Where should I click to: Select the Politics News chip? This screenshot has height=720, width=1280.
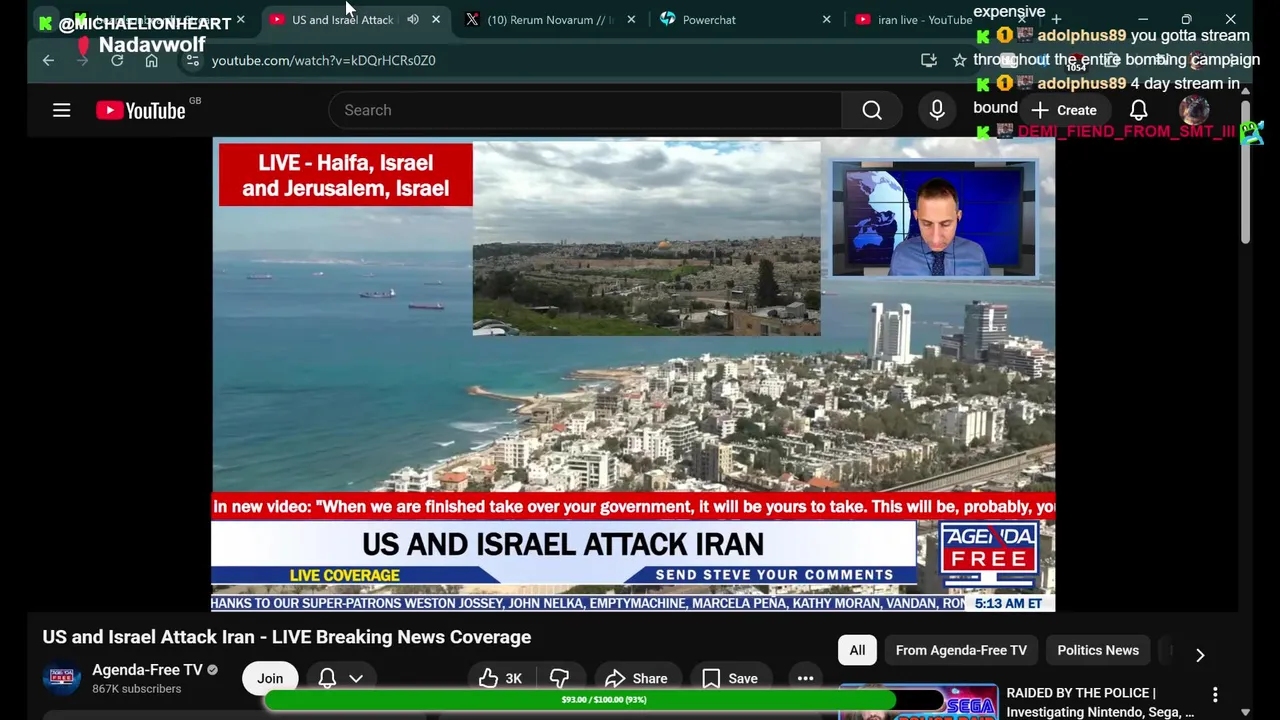1098,650
